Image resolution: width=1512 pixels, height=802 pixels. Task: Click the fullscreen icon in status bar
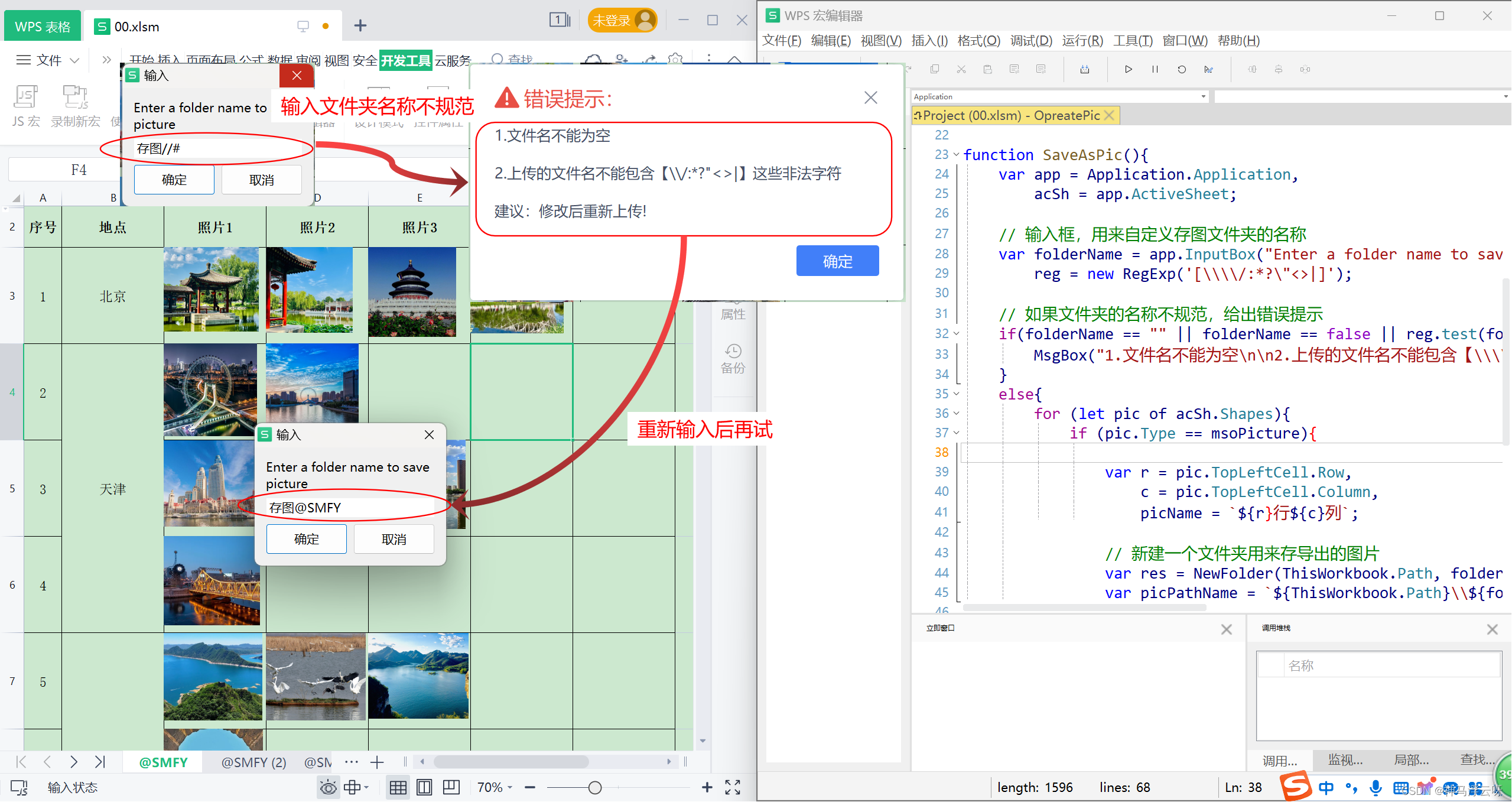733,787
